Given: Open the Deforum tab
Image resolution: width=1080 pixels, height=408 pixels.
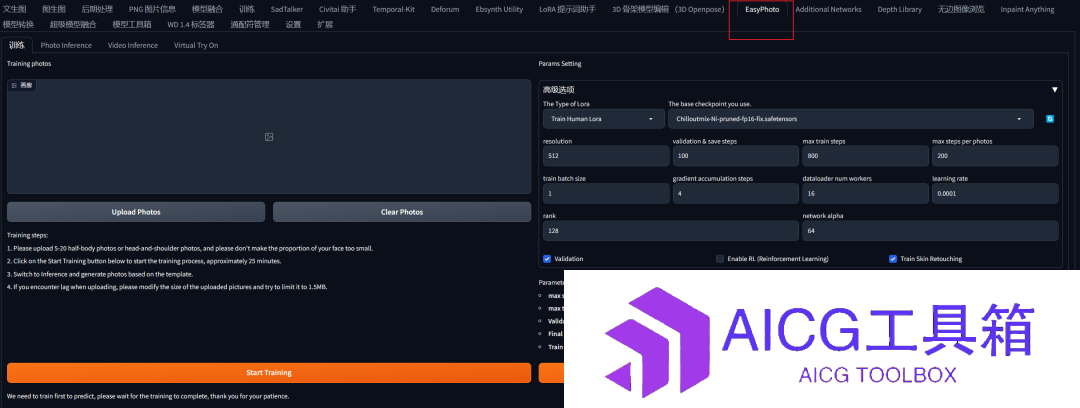Looking at the screenshot, I should point(446,10).
